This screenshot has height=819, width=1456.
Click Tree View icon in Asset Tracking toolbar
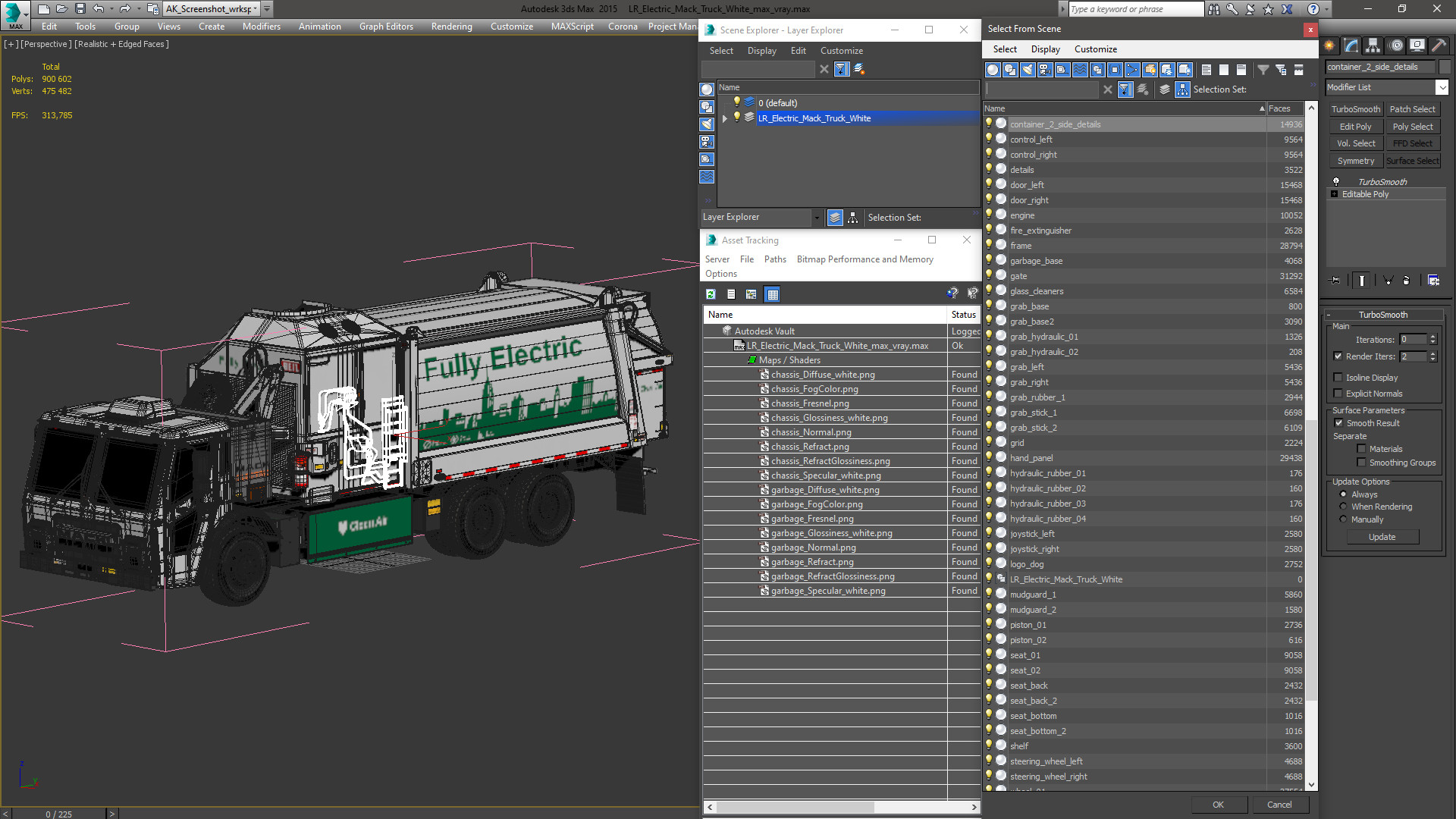pos(751,294)
